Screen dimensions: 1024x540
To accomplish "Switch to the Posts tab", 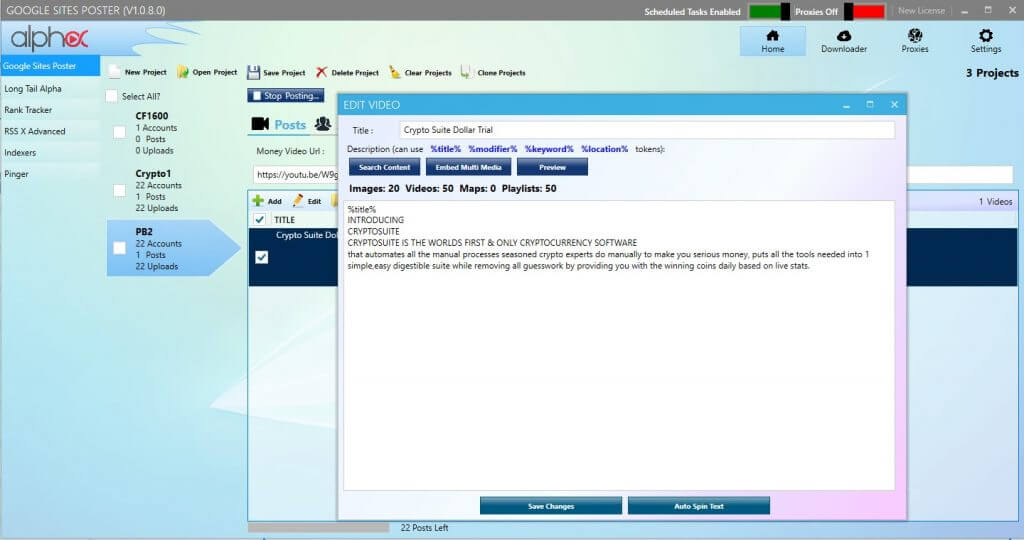I will (279, 124).
